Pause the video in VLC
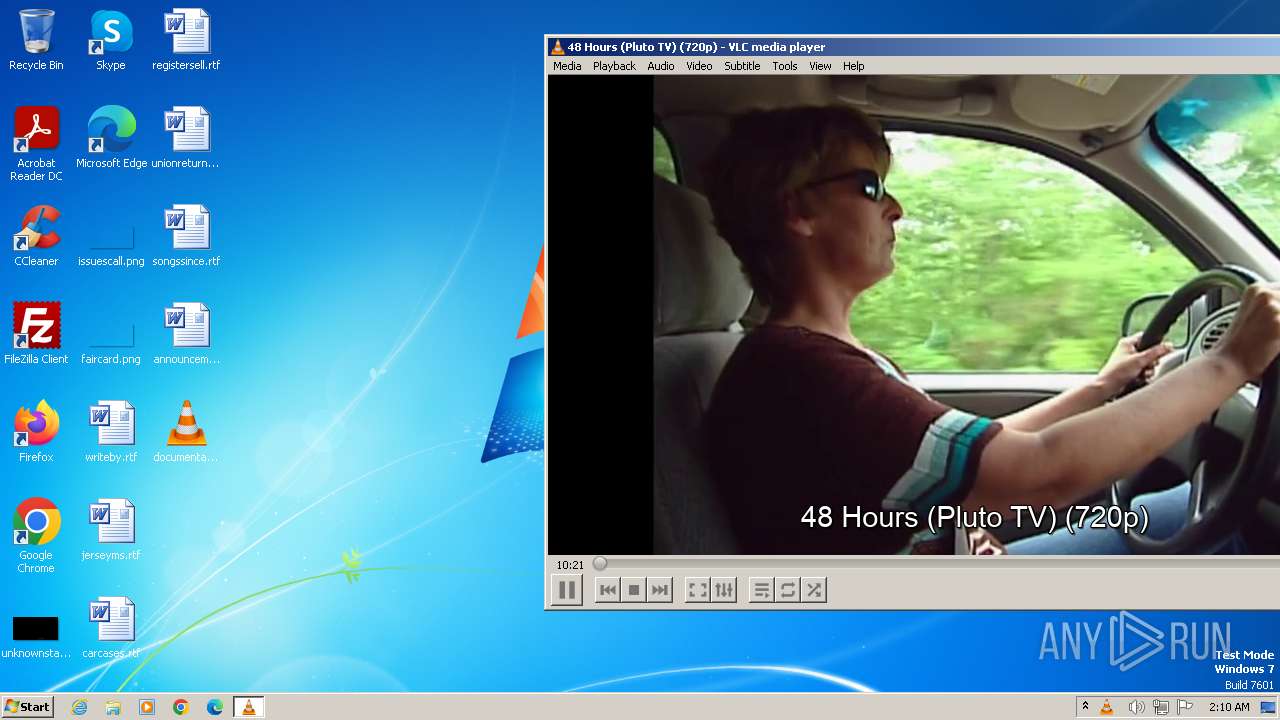This screenshot has height=720, width=1280. point(566,590)
